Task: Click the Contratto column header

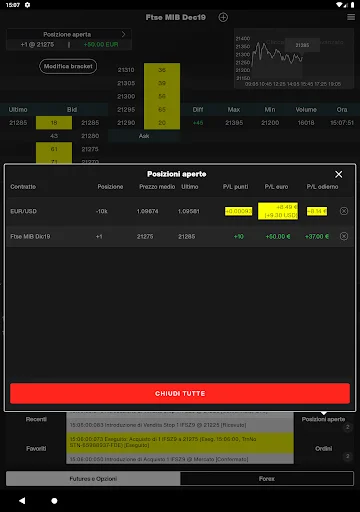Action: pos(23,187)
